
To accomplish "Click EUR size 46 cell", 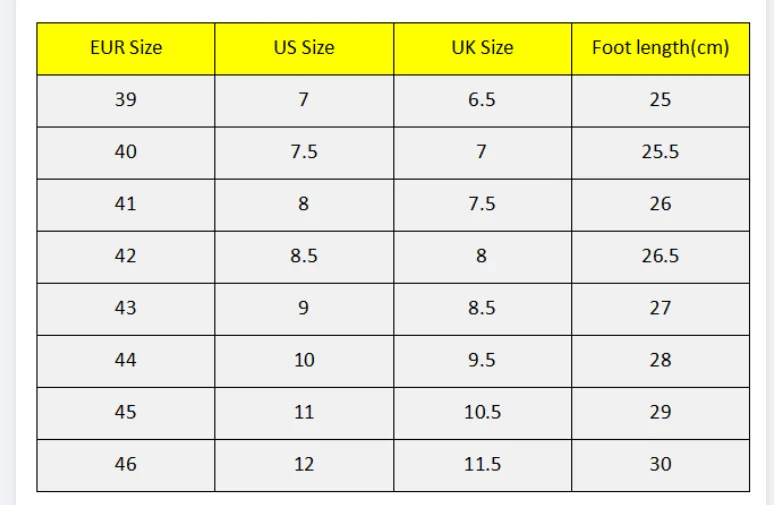I will (x=126, y=464).
